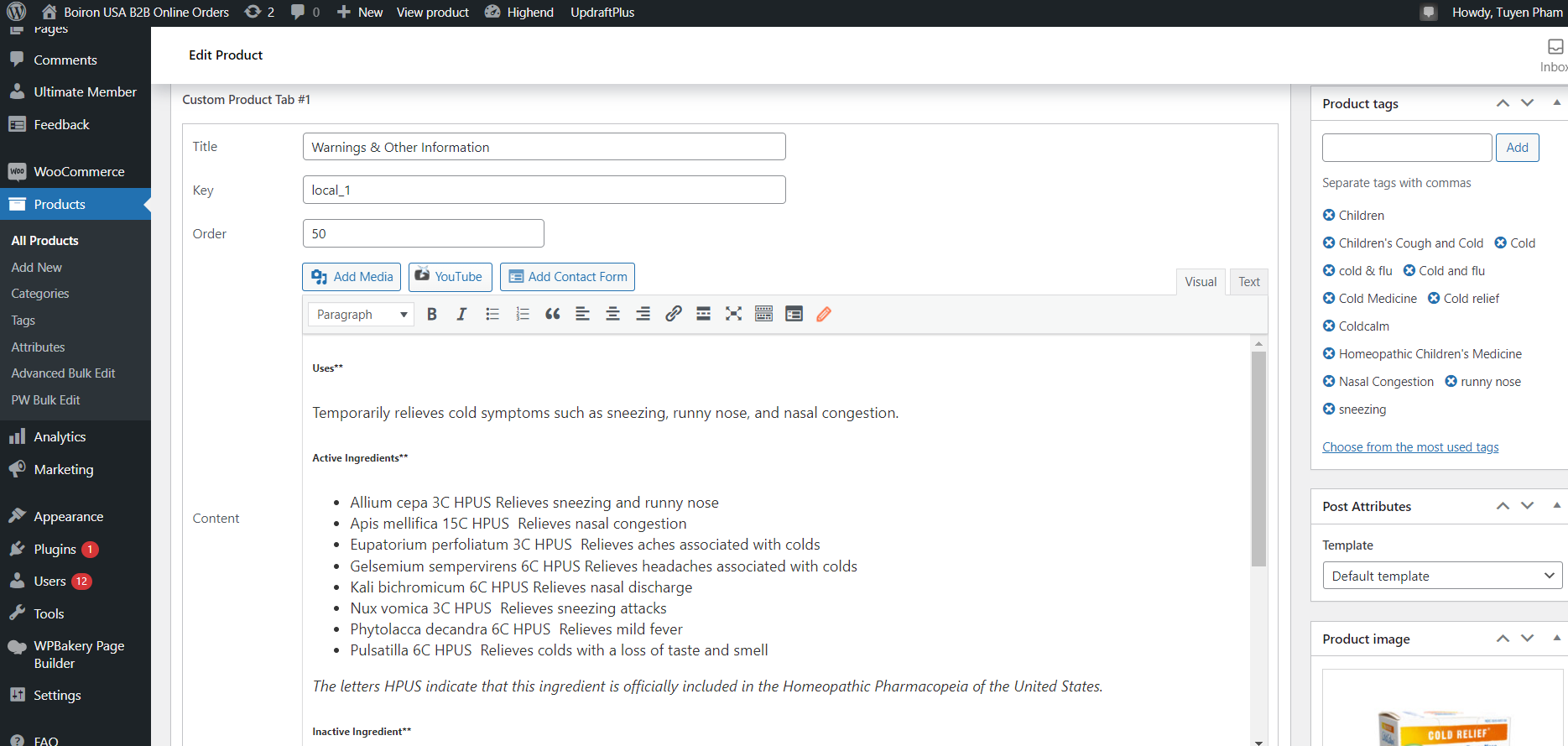The width and height of the screenshot is (1568, 746).
Task: Remove the Nasal Congestion tag
Action: tap(1329, 381)
